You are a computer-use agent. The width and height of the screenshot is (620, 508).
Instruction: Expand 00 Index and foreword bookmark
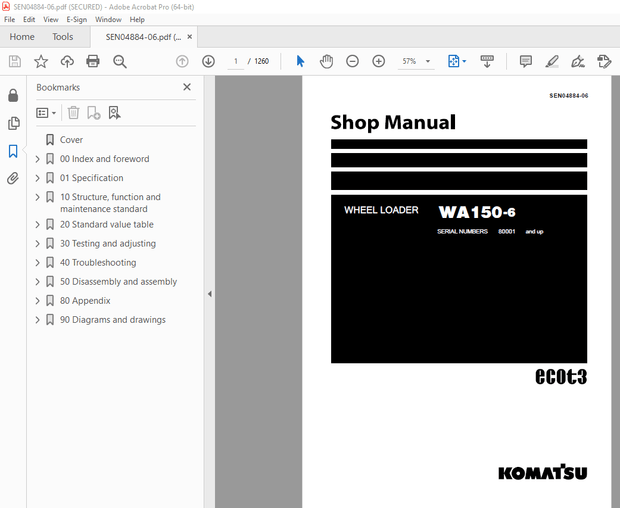pos(38,159)
